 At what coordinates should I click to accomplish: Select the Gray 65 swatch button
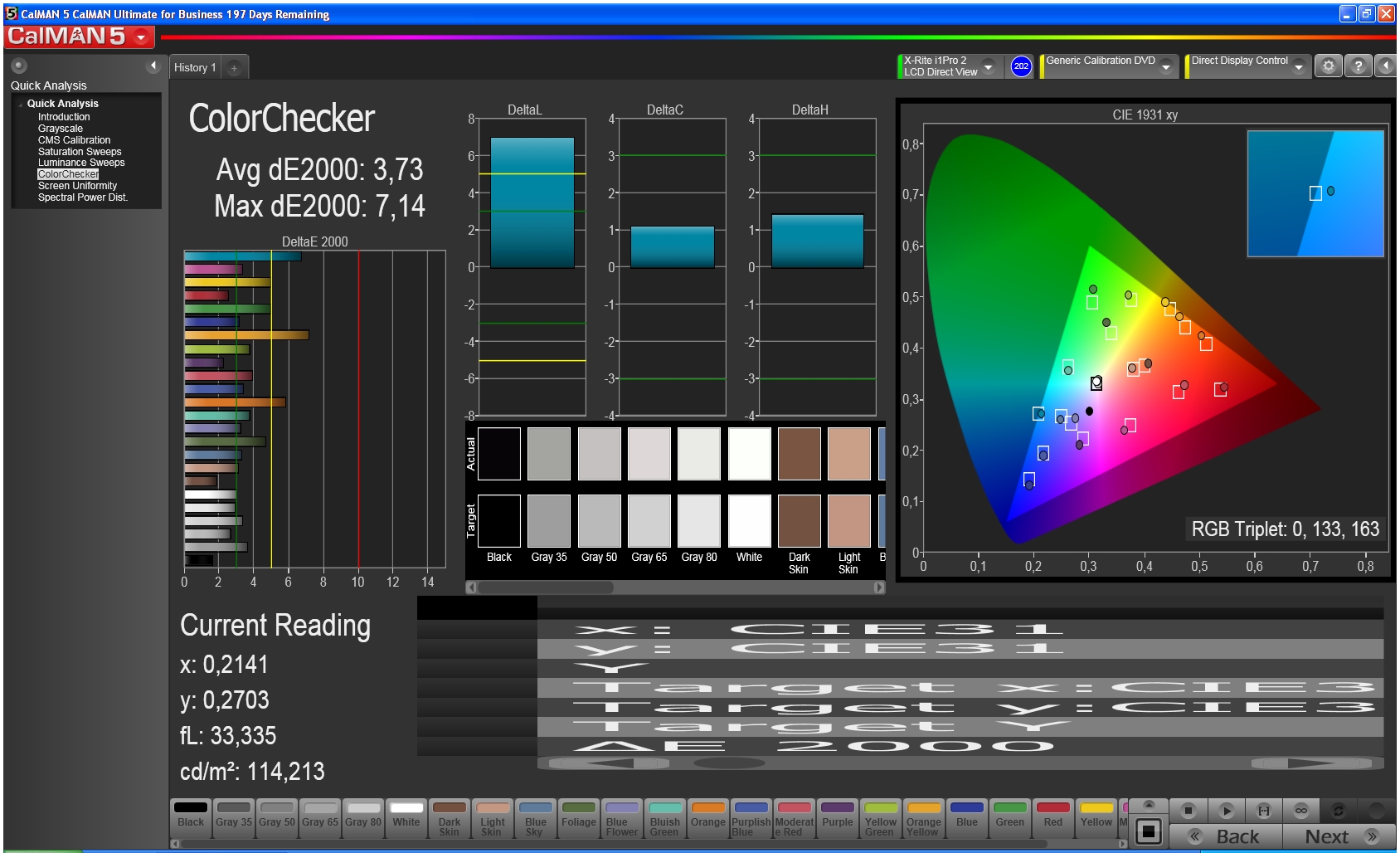point(320,819)
